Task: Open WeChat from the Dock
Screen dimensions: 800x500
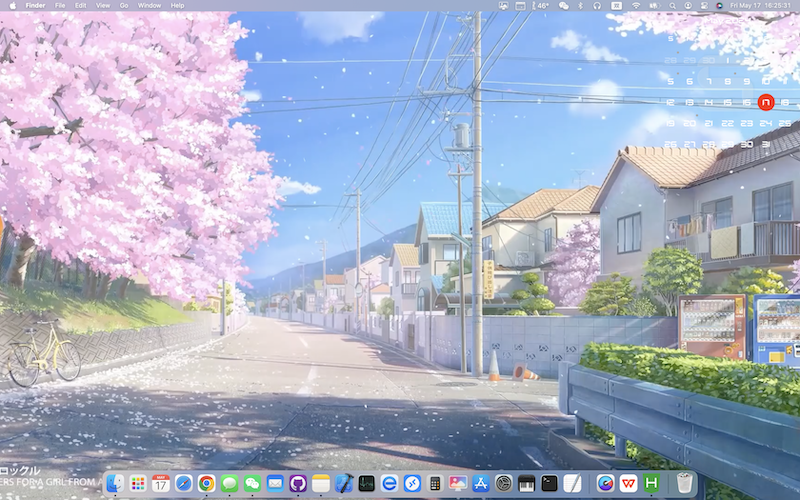Action: click(x=252, y=483)
